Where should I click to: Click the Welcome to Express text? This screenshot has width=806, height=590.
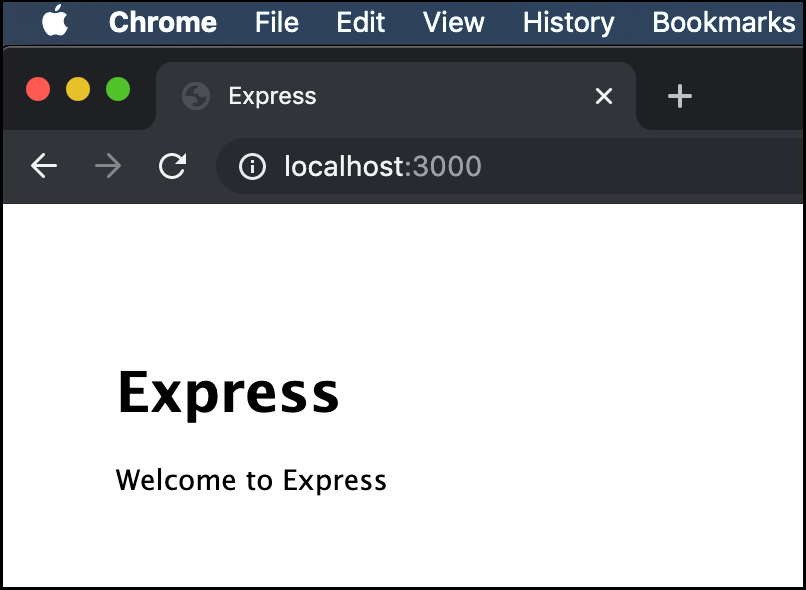pos(251,480)
